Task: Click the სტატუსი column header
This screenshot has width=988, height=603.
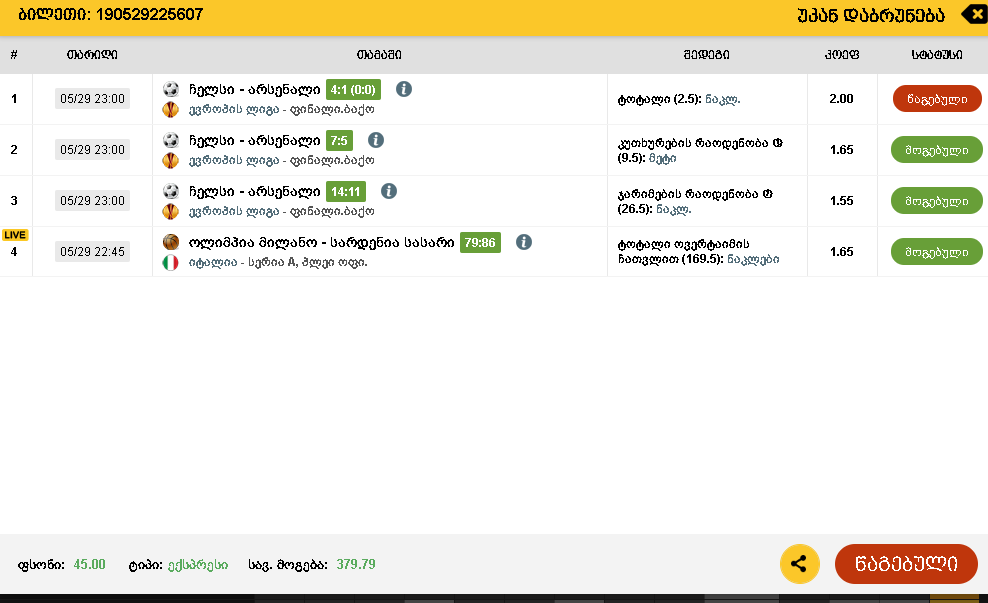Action: pyautogui.click(x=937, y=55)
